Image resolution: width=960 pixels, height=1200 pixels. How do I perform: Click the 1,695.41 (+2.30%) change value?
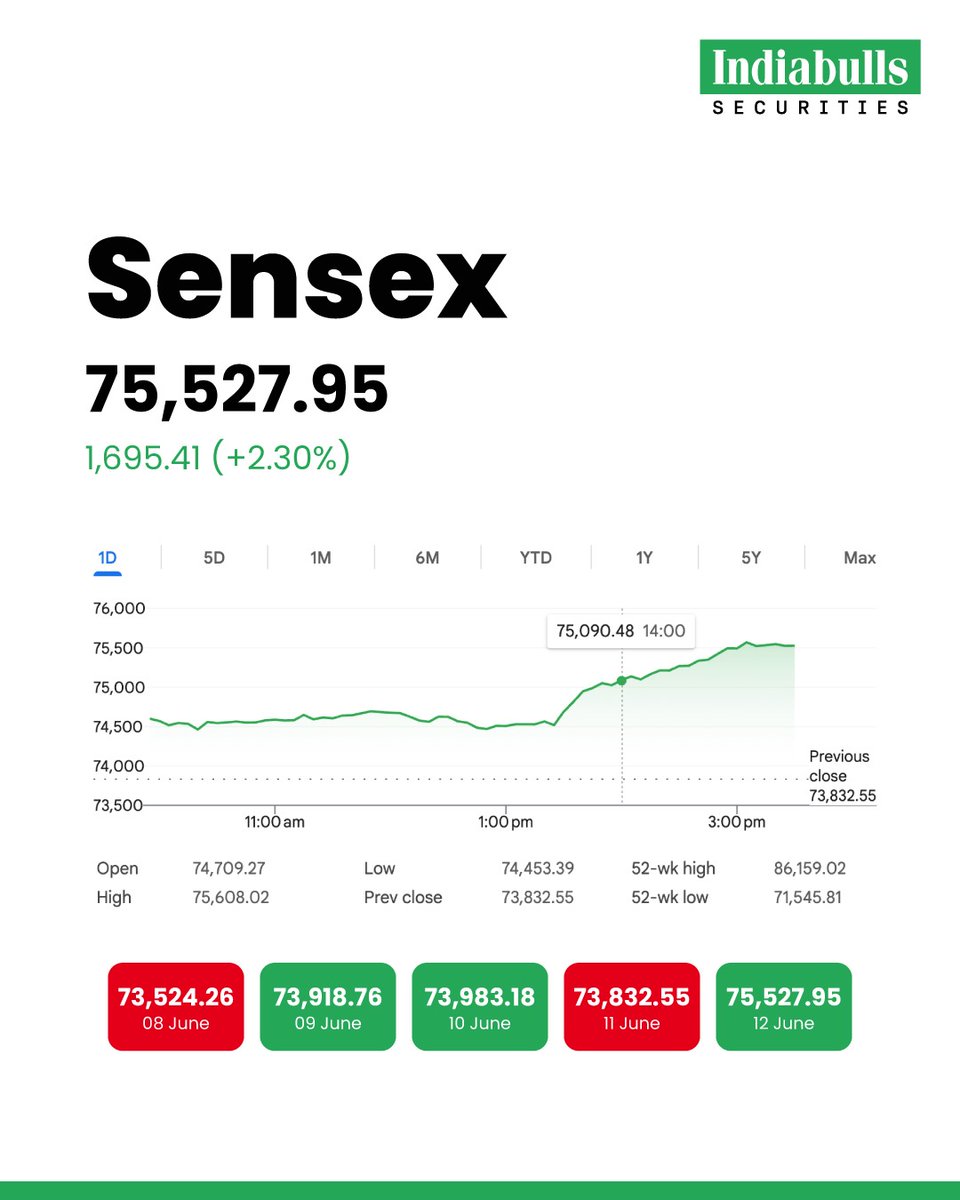click(217, 456)
